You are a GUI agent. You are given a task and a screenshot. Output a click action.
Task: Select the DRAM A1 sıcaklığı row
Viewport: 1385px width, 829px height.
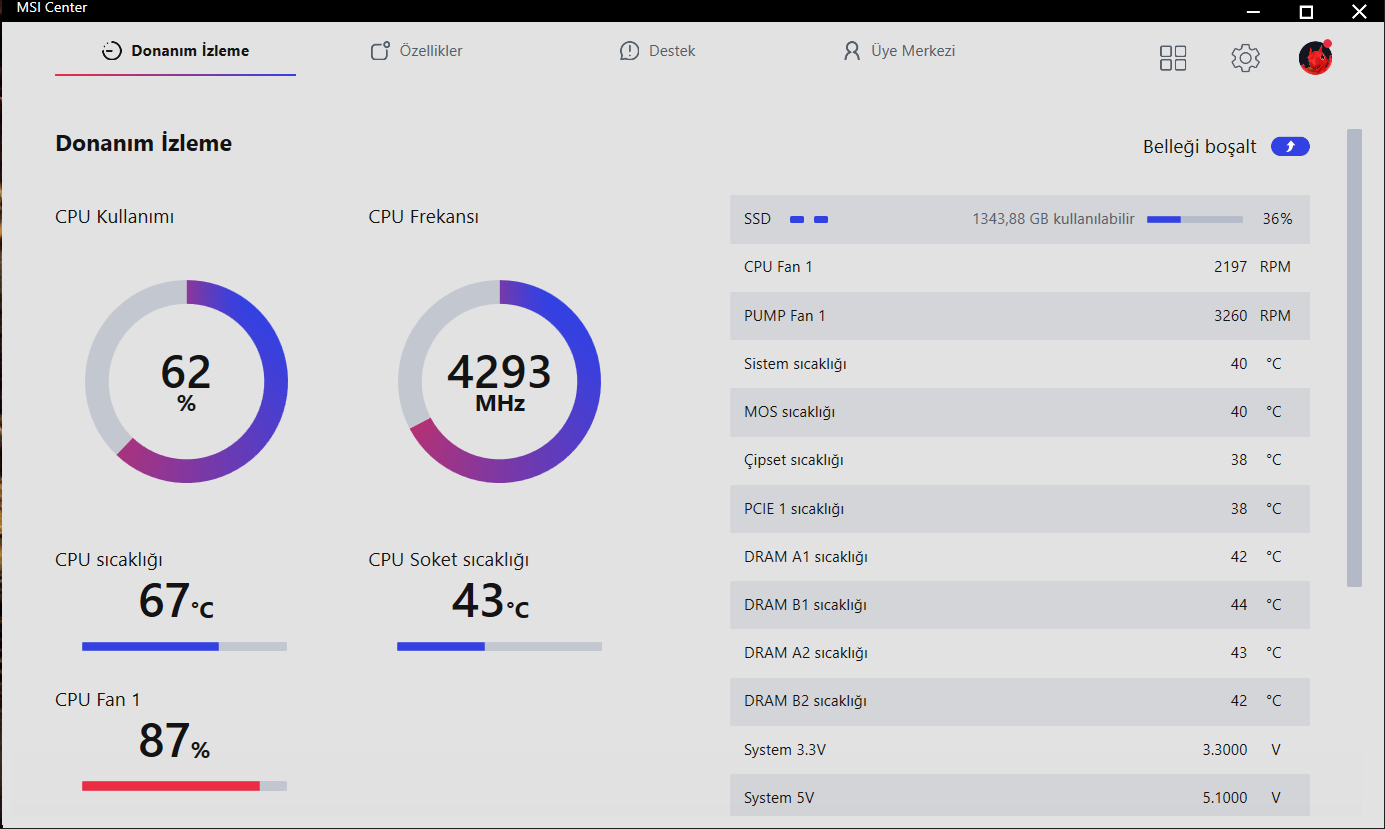[x=1020, y=557]
